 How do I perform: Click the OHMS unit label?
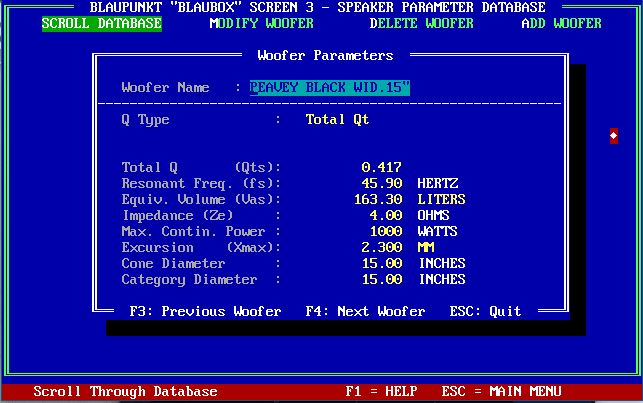433,215
